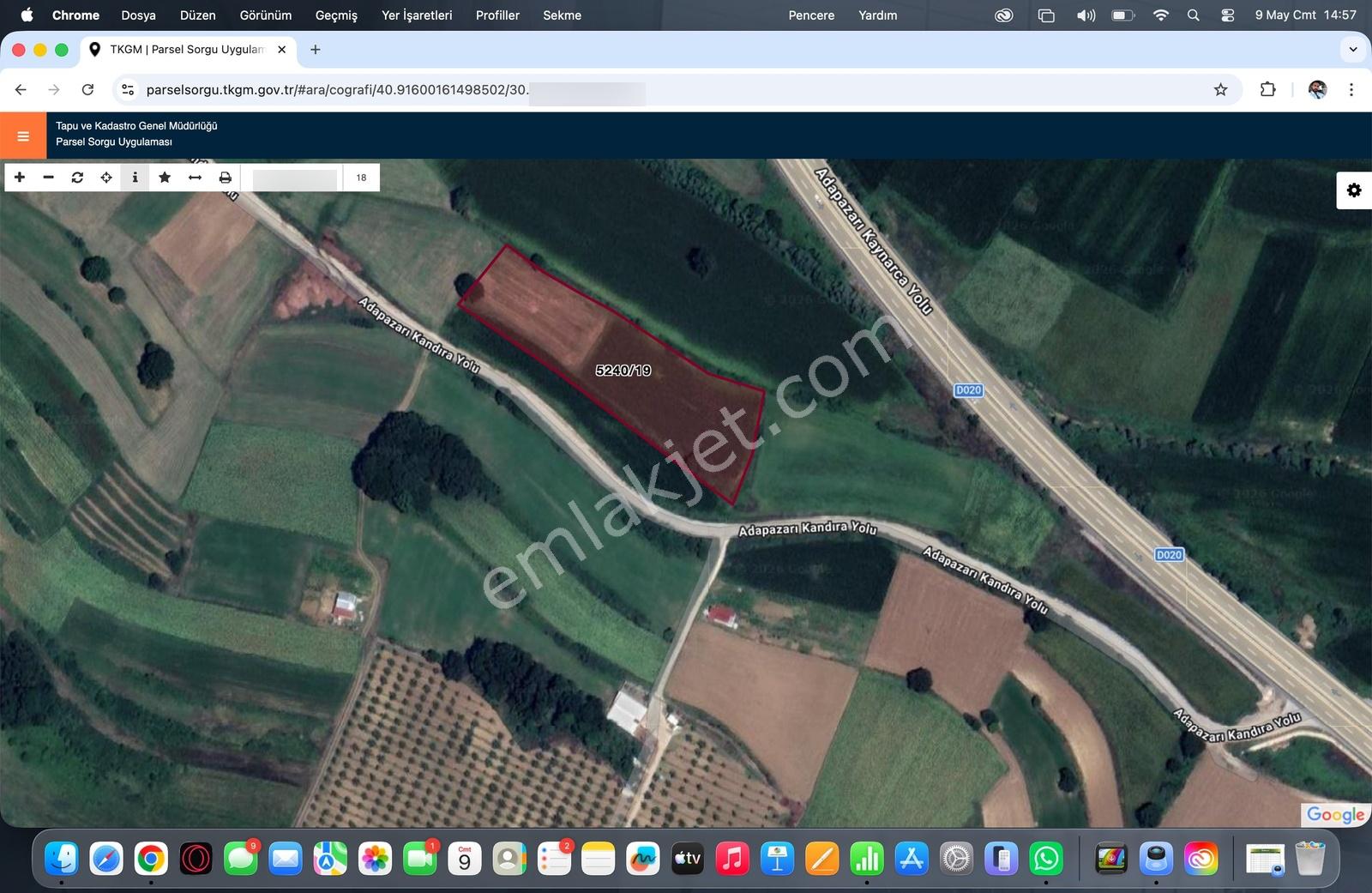Image resolution: width=1372 pixels, height=893 pixels.
Task: Open the Geçmiş menu
Action: 336,15
